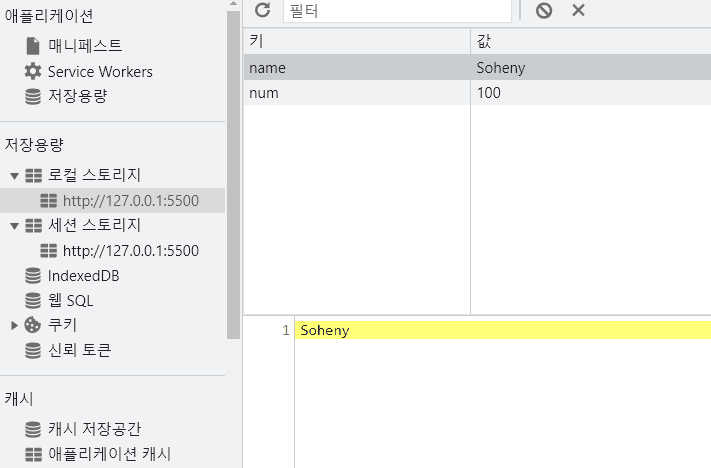Image resolution: width=711 pixels, height=468 pixels.
Task: Click the 신뢰 토큰 database icon
Action: 33,350
